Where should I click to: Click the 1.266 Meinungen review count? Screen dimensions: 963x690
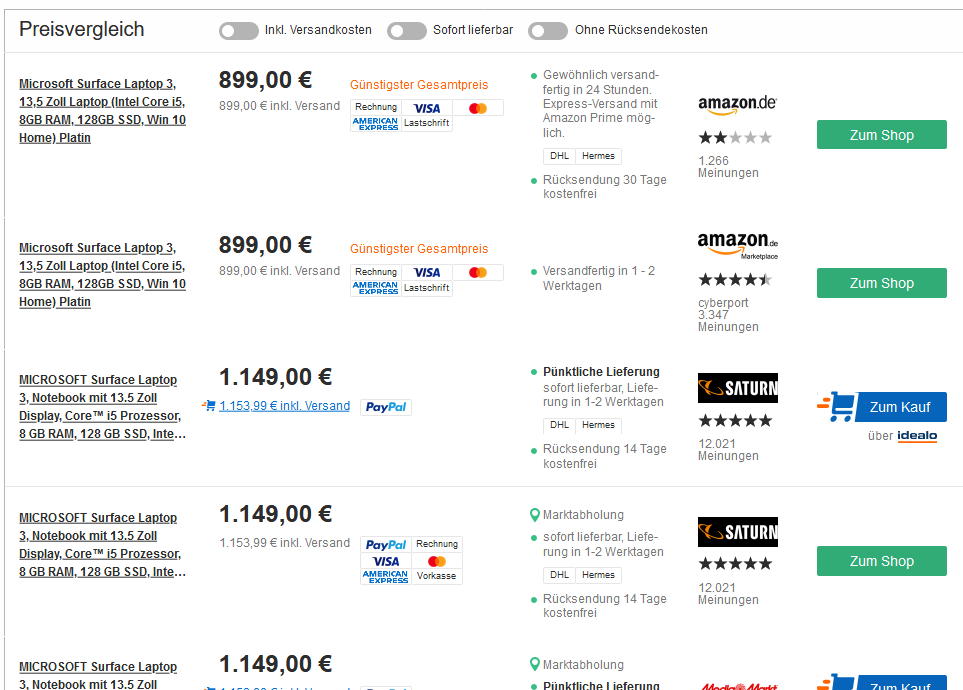pos(728,167)
